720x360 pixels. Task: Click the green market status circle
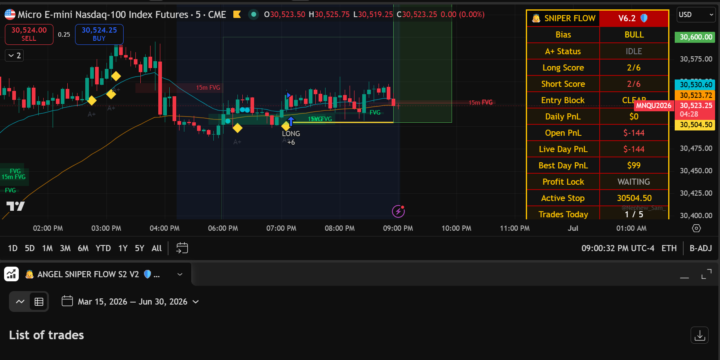point(253,15)
